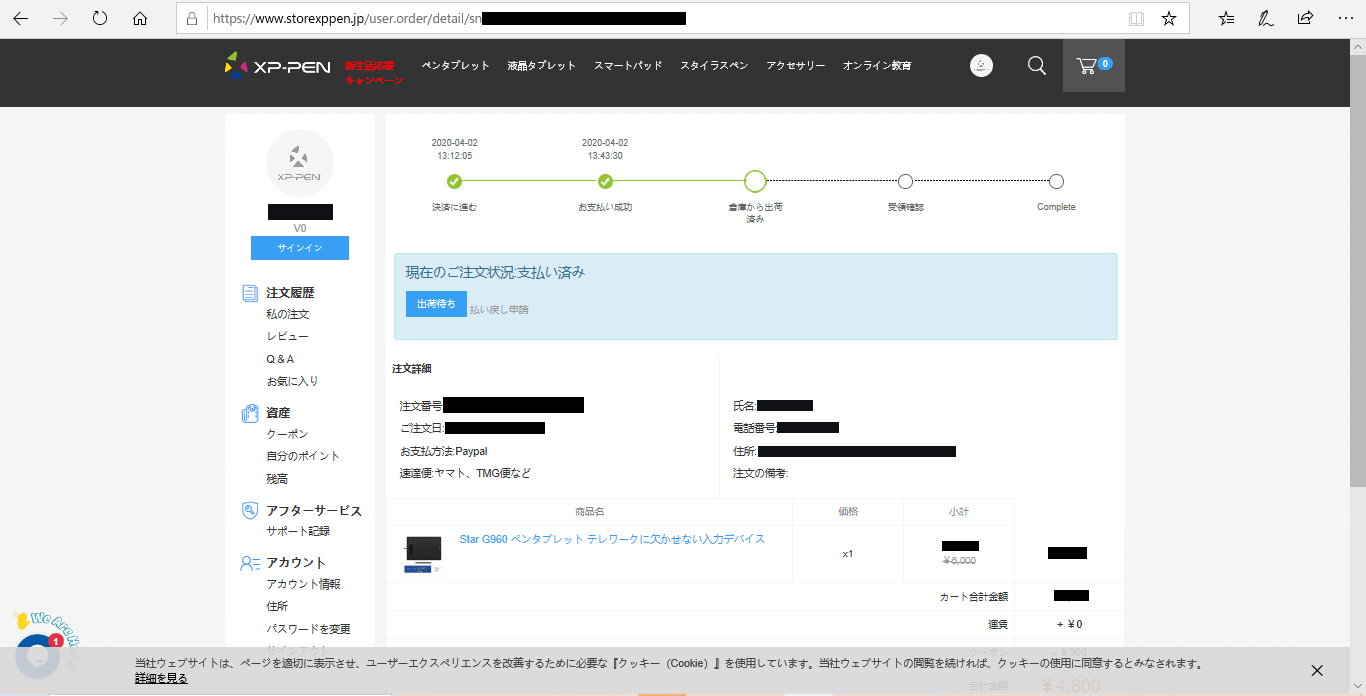Open site search magnifier icon

pos(1037,65)
